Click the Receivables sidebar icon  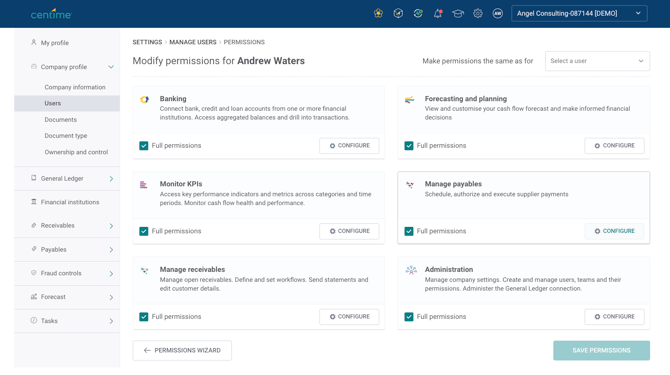(34, 225)
